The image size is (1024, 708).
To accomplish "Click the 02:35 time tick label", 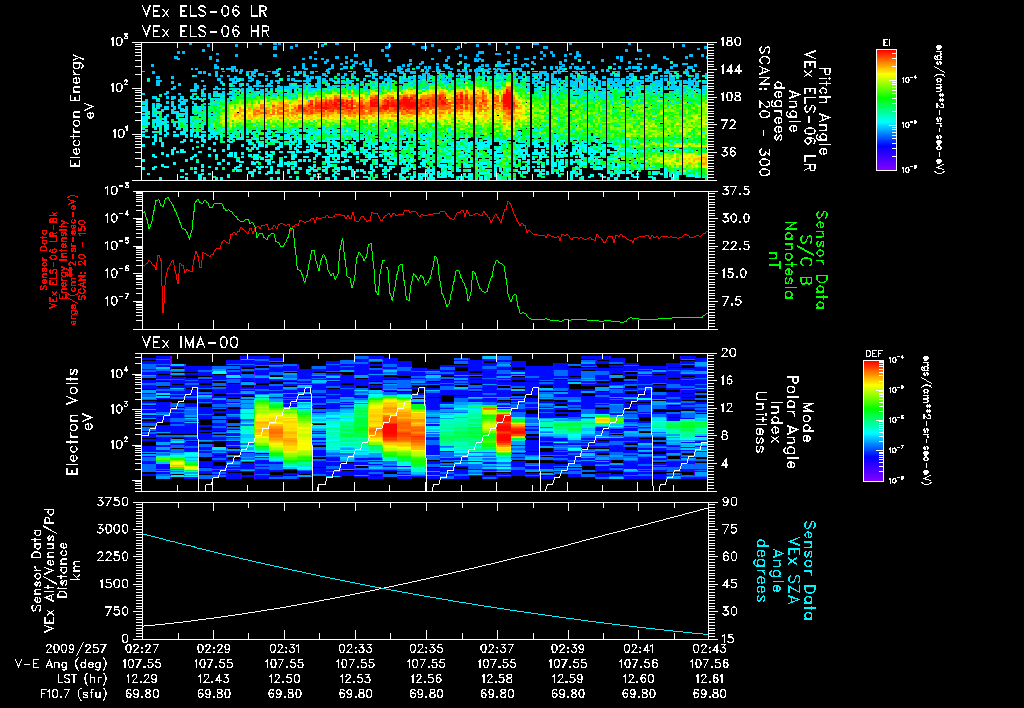I will [x=426, y=649].
